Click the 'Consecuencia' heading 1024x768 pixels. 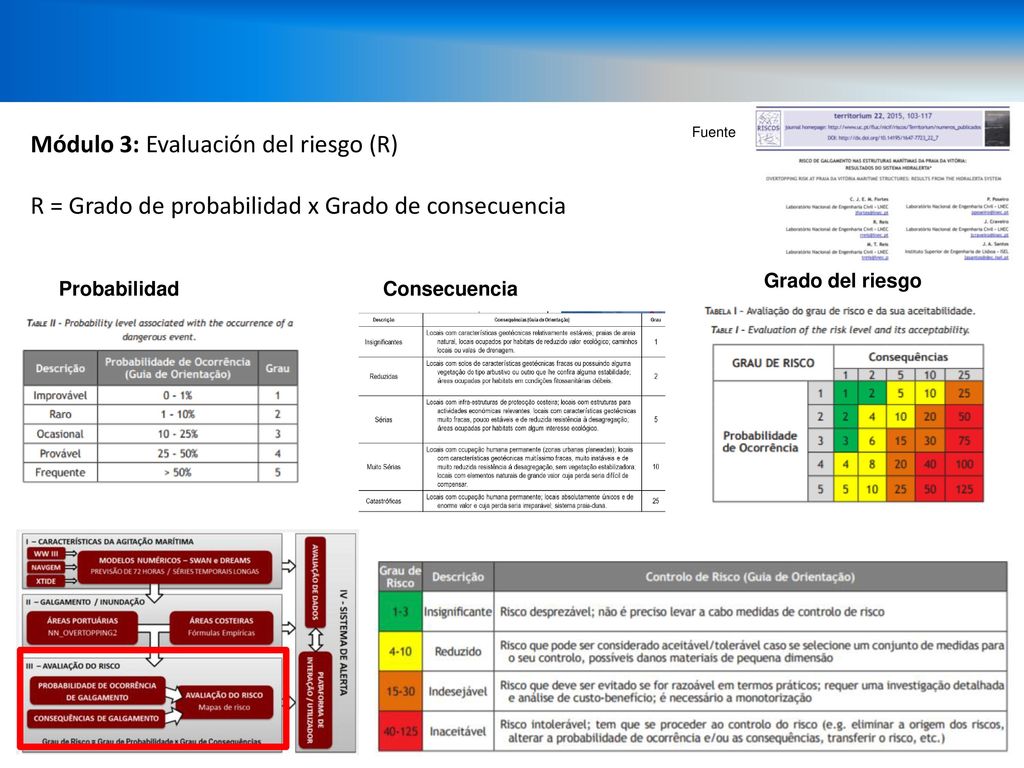[x=450, y=289]
